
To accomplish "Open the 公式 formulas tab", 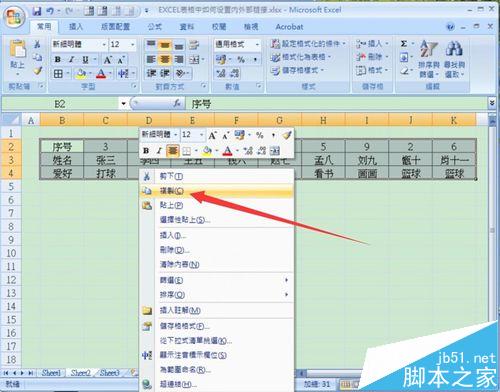I will click(154, 27).
